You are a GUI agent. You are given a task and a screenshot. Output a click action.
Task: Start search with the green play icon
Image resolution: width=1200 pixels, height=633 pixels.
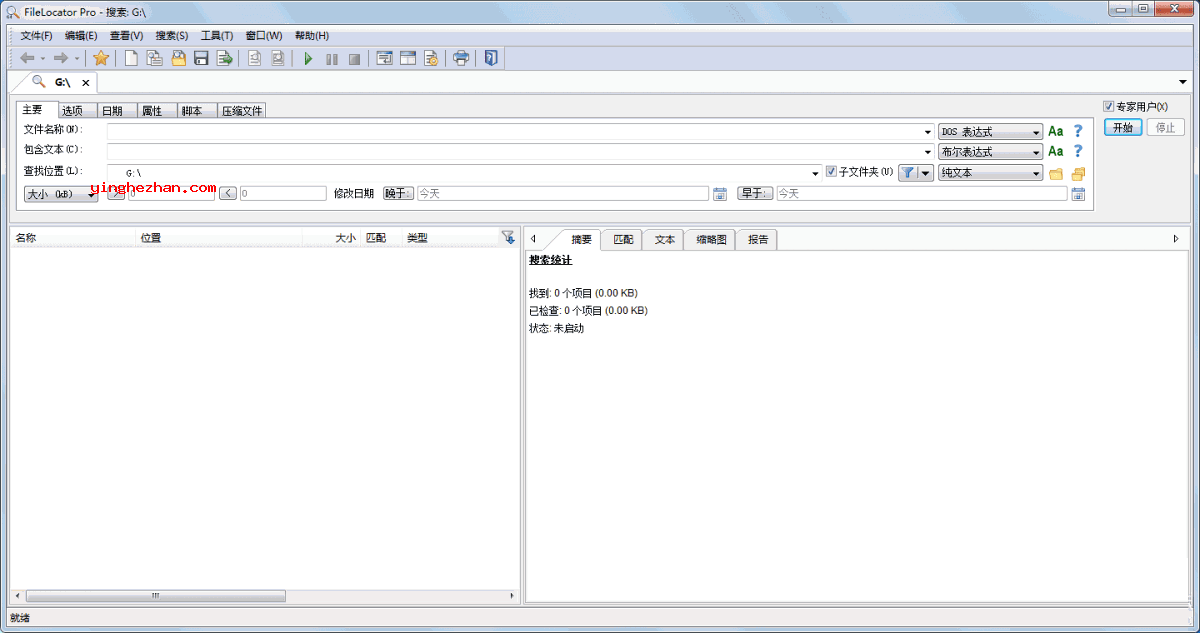tap(308, 59)
